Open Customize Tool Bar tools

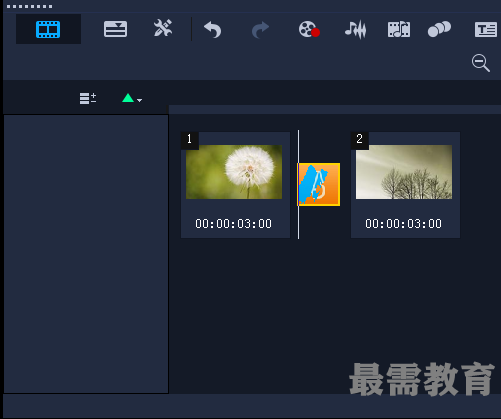pyautogui.click(x=163, y=28)
